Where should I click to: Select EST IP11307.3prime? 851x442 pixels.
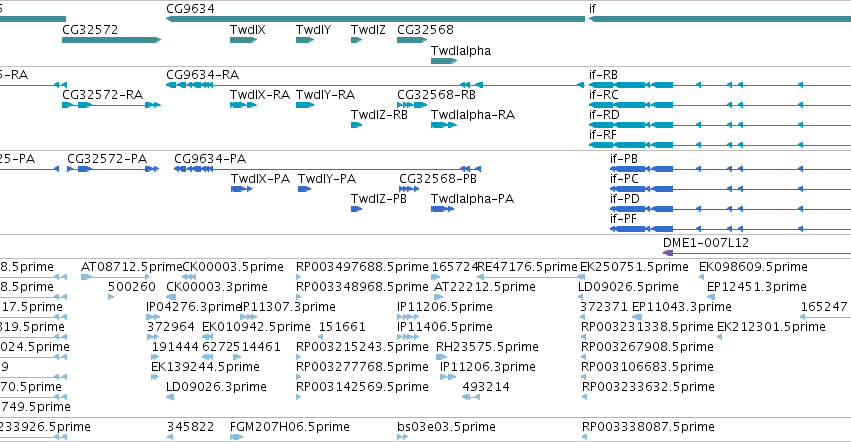click(x=249, y=317)
